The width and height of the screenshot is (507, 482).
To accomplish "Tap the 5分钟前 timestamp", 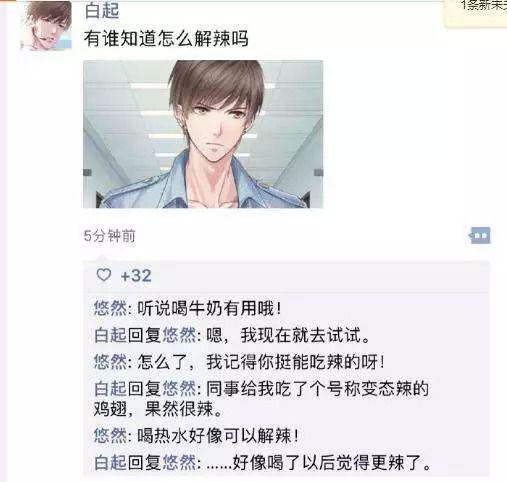I will pyautogui.click(x=109, y=236).
